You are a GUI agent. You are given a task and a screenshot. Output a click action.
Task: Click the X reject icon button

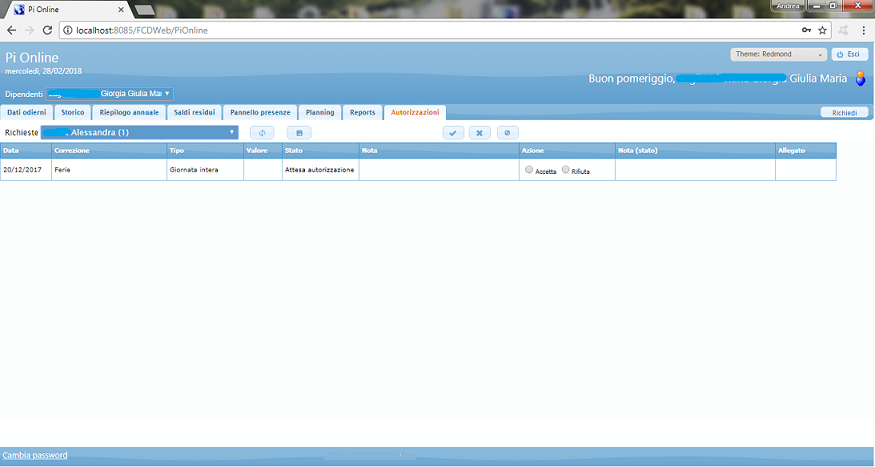coord(480,132)
